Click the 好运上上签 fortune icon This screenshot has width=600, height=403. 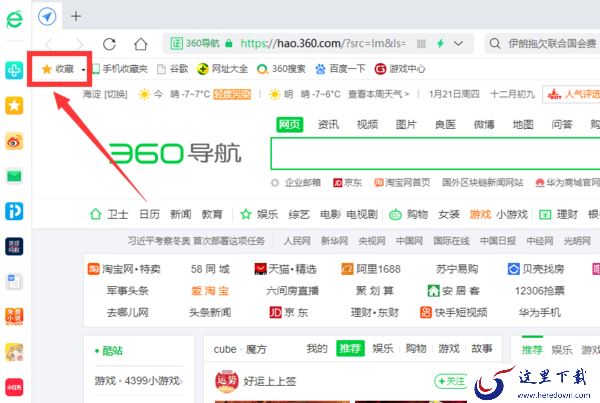(x=227, y=381)
